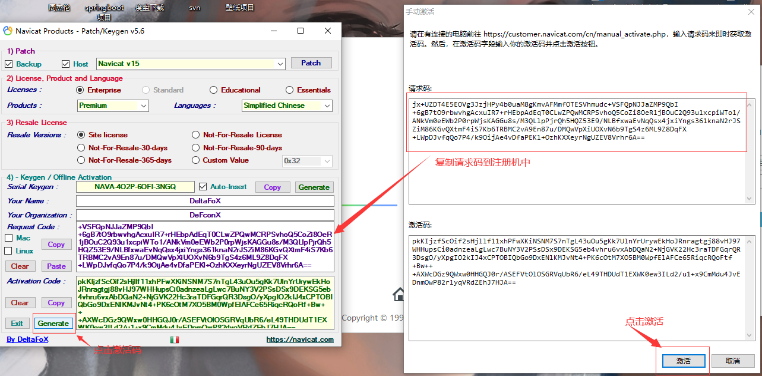Select the Site license radio button

point(81,135)
